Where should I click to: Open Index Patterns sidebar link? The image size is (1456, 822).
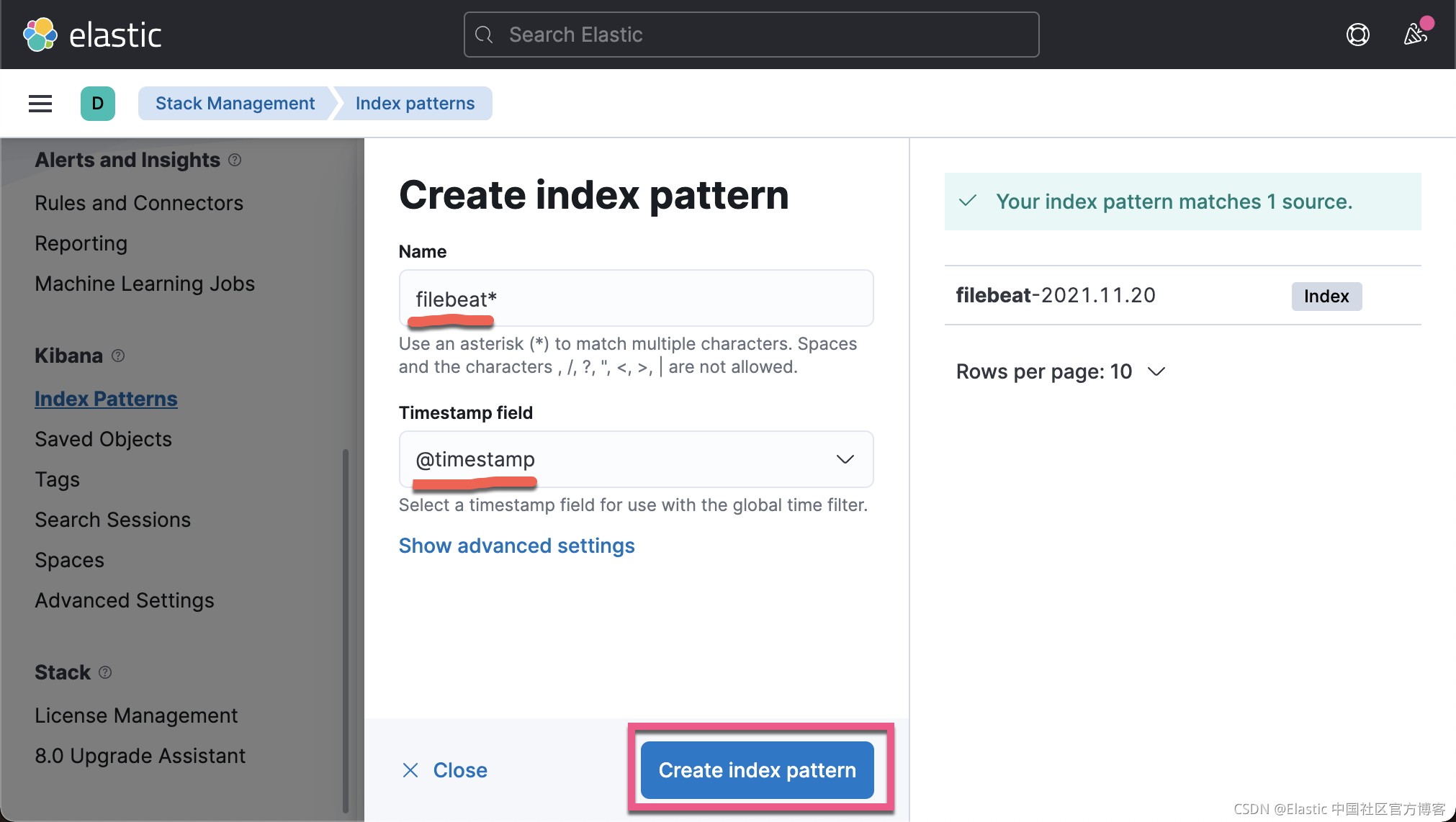[x=106, y=399]
